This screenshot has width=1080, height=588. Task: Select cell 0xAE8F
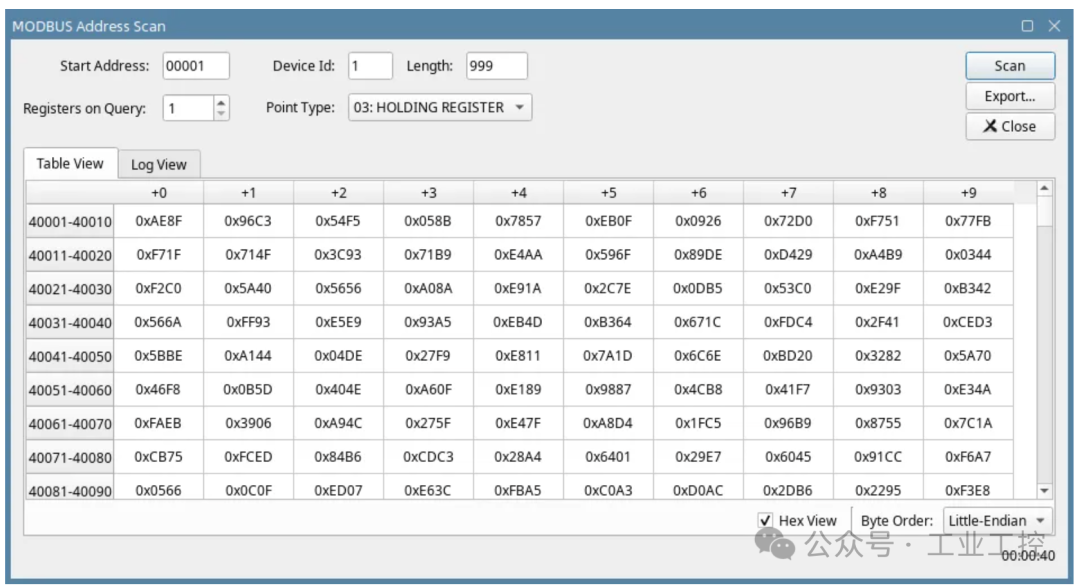pos(158,221)
